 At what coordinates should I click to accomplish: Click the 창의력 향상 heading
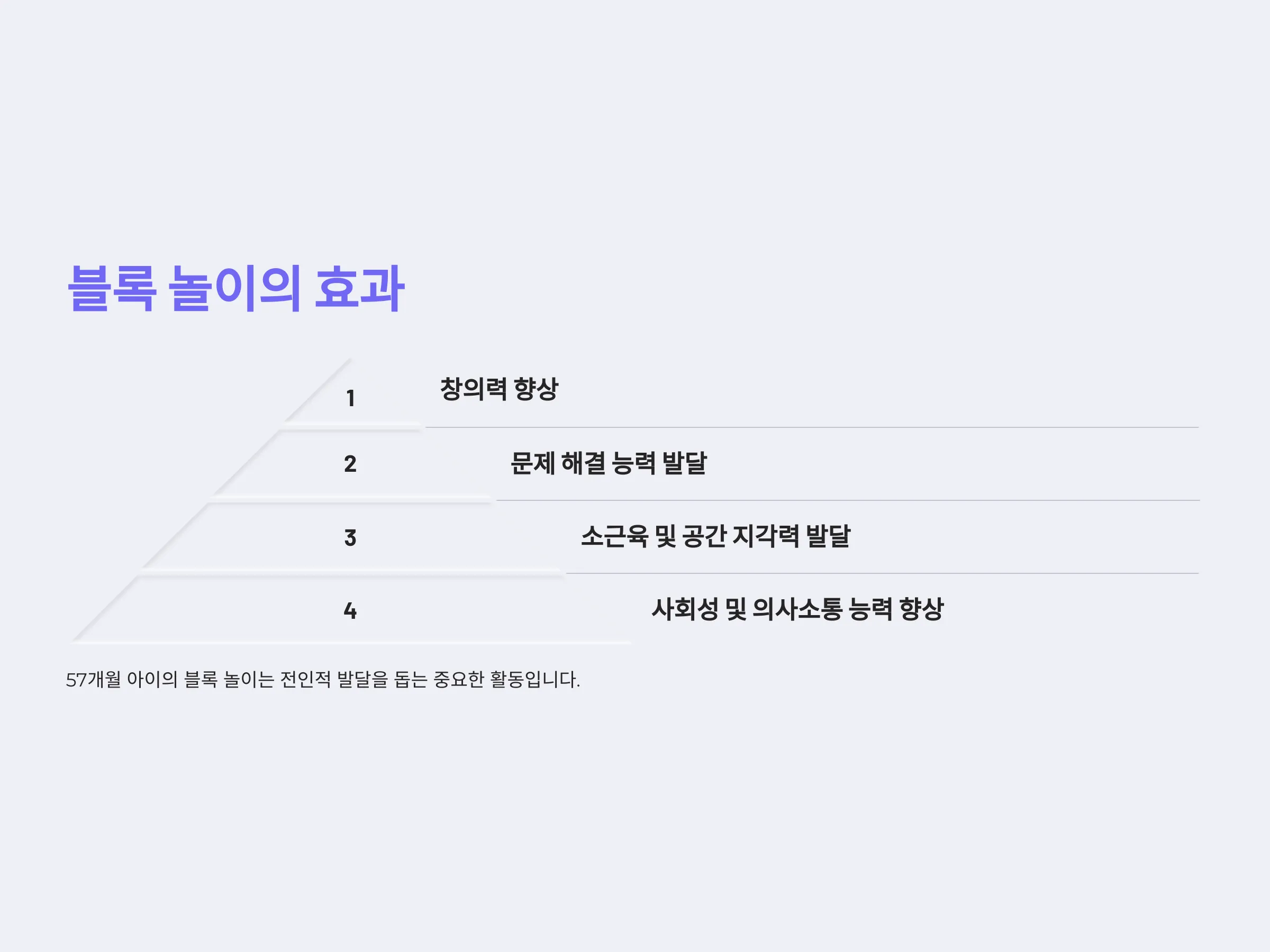pos(499,389)
